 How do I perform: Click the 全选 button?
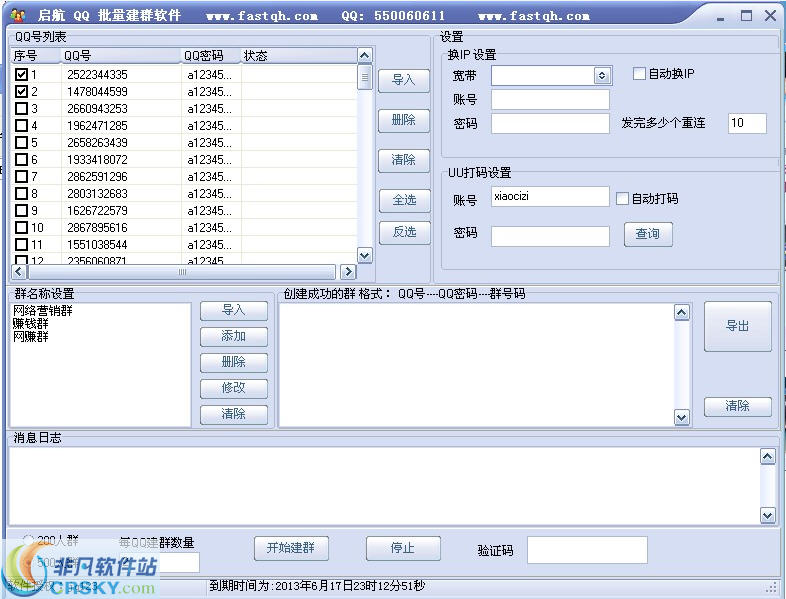[405, 201]
